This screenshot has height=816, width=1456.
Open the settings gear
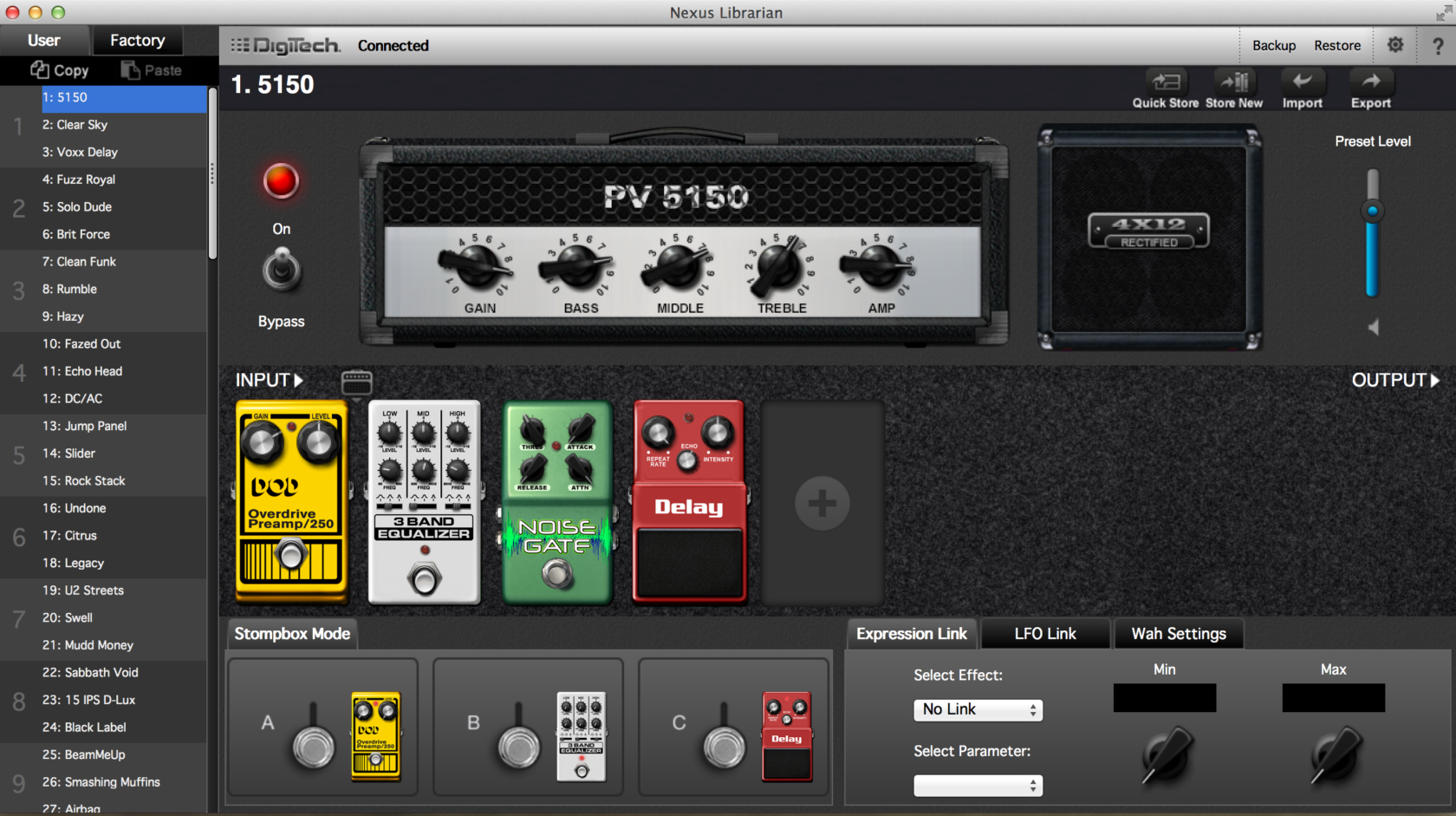[1395, 44]
